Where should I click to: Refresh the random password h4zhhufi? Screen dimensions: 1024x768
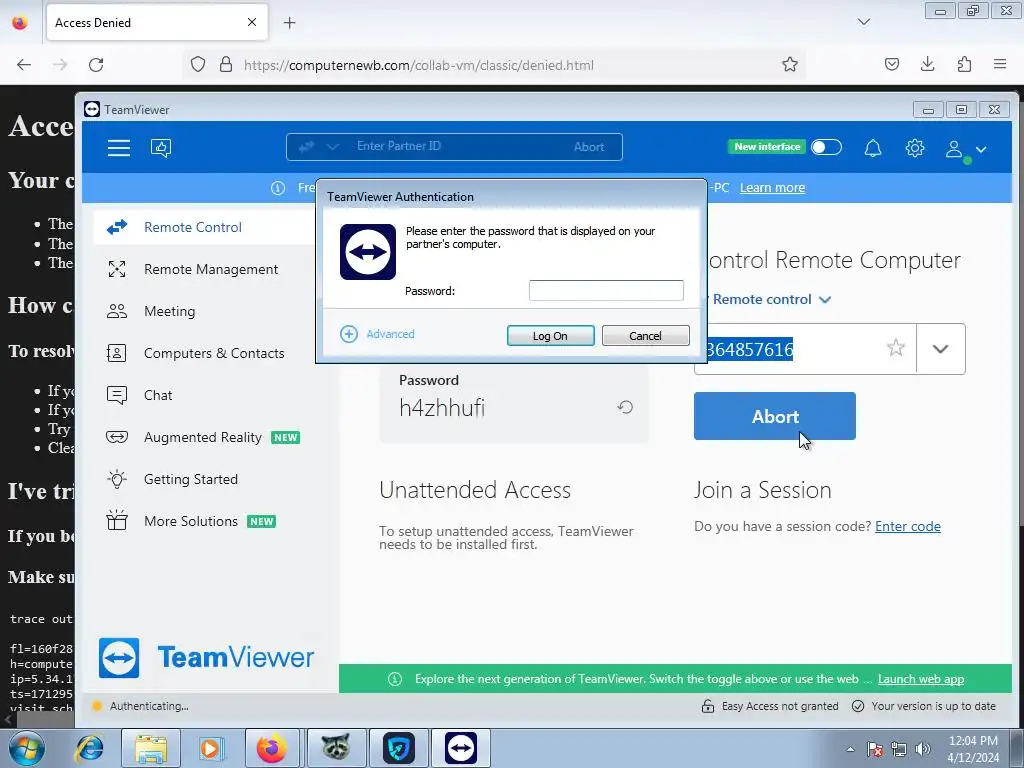click(x=625, y=408)
